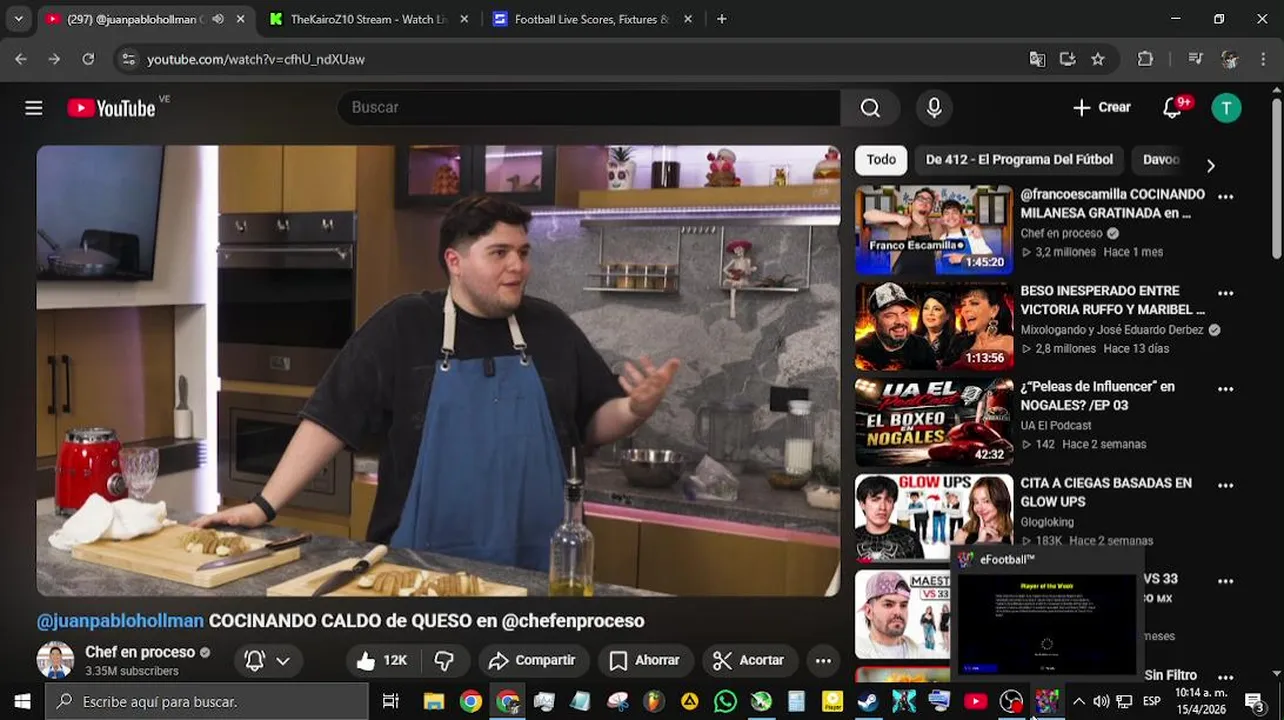1284x720 pixels.
Task: Open the YouTube guide hamburger menu
Action: pos(34,108)
